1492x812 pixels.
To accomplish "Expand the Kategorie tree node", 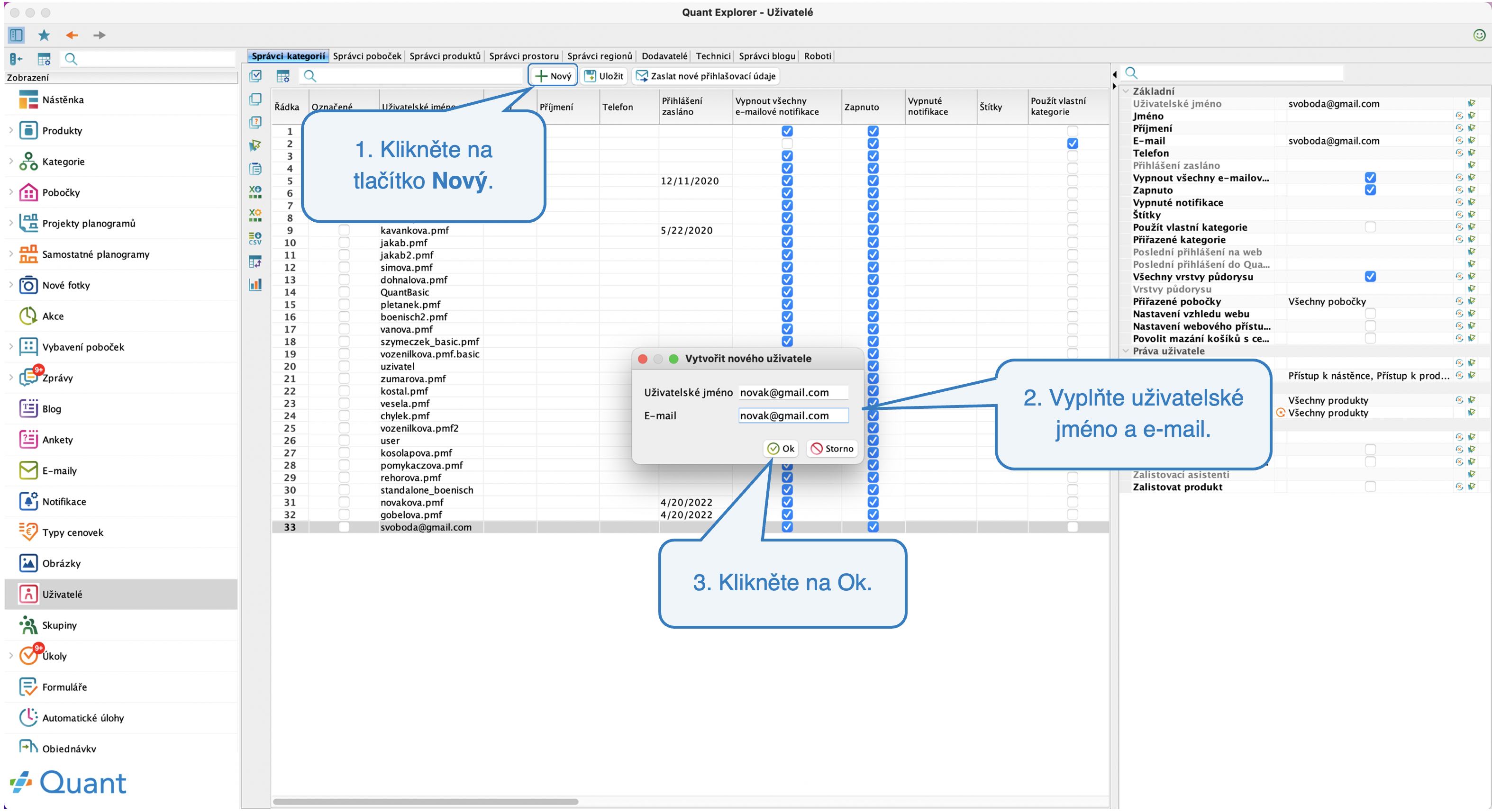I will (11, 161).
